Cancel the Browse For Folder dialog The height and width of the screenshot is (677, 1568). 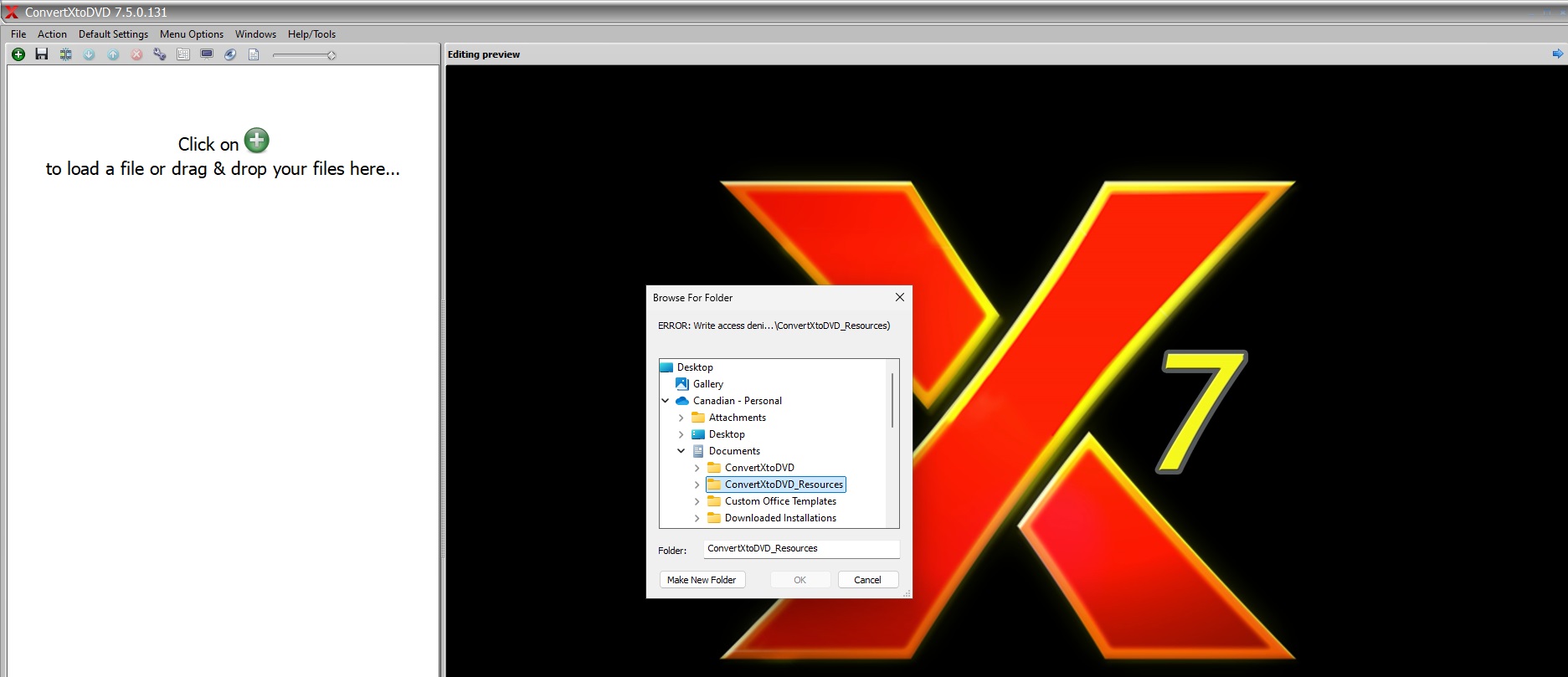coord(867,580)
